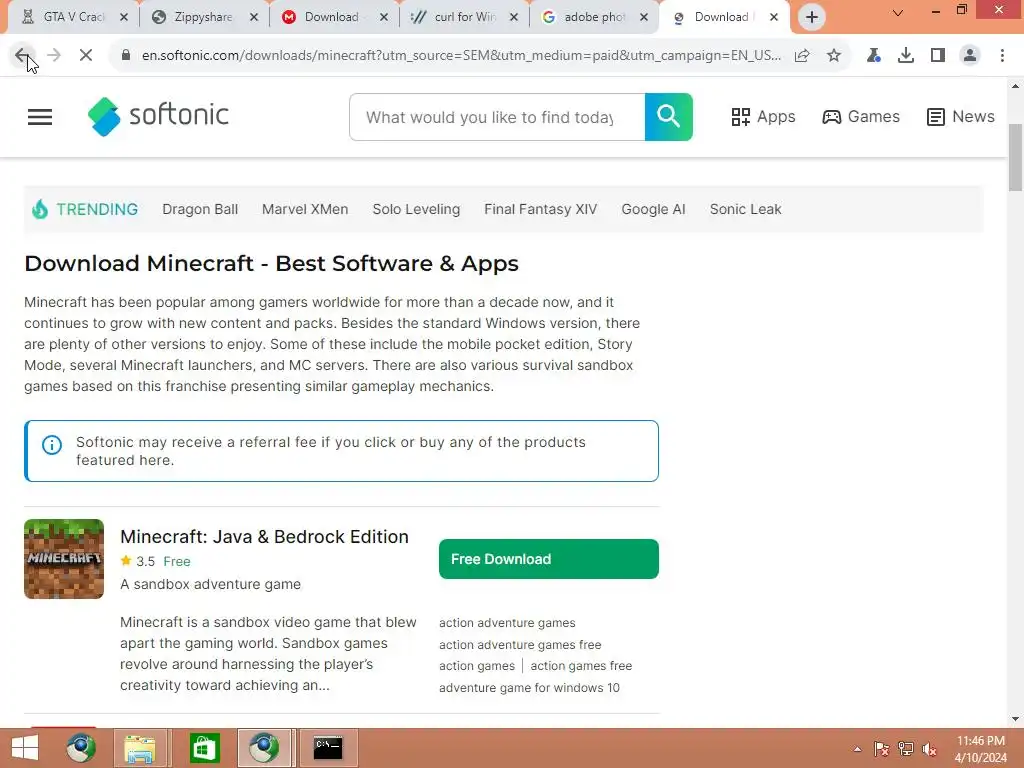Click the 'action adventure games' tag
Screen dimensions: 1024x768
[x=507, y=623]
